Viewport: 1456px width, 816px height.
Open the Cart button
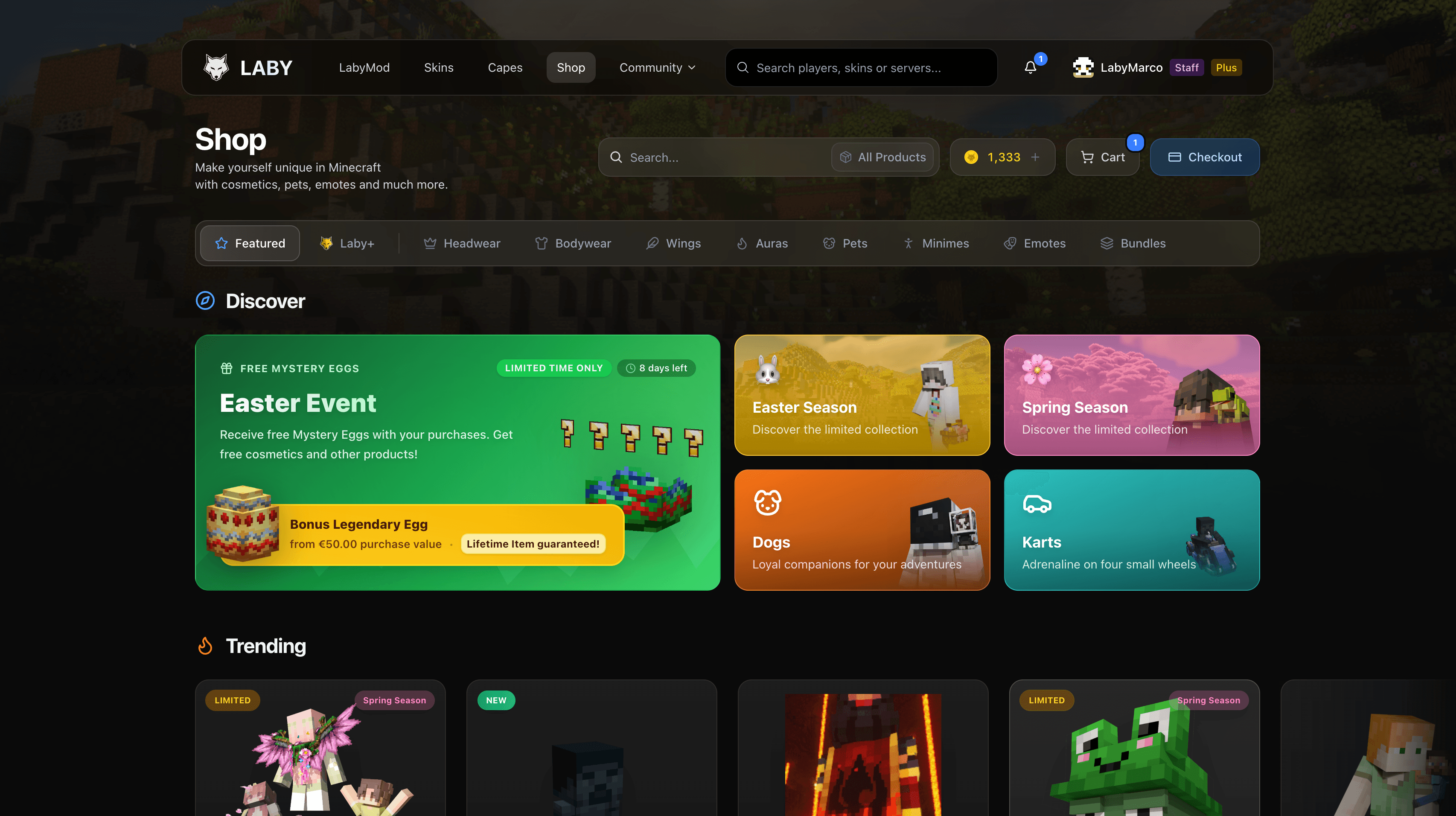pos(1102,157)
